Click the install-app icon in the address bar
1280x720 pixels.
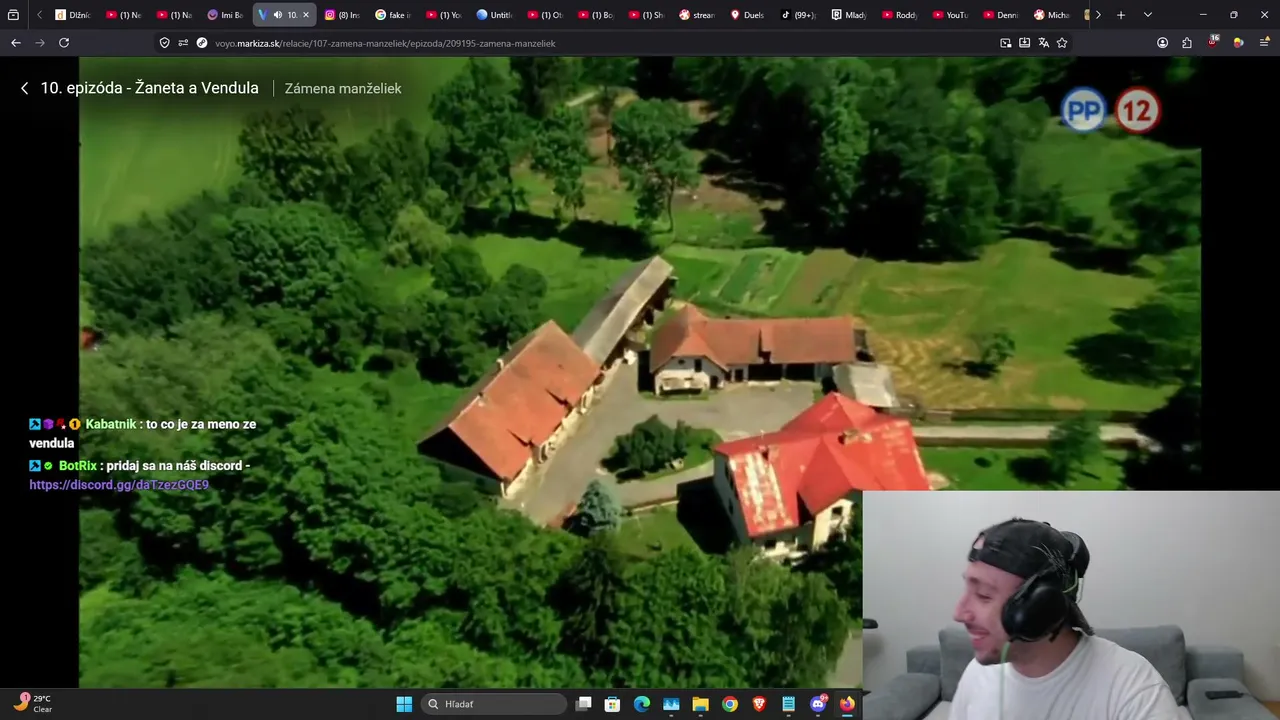1025,43
